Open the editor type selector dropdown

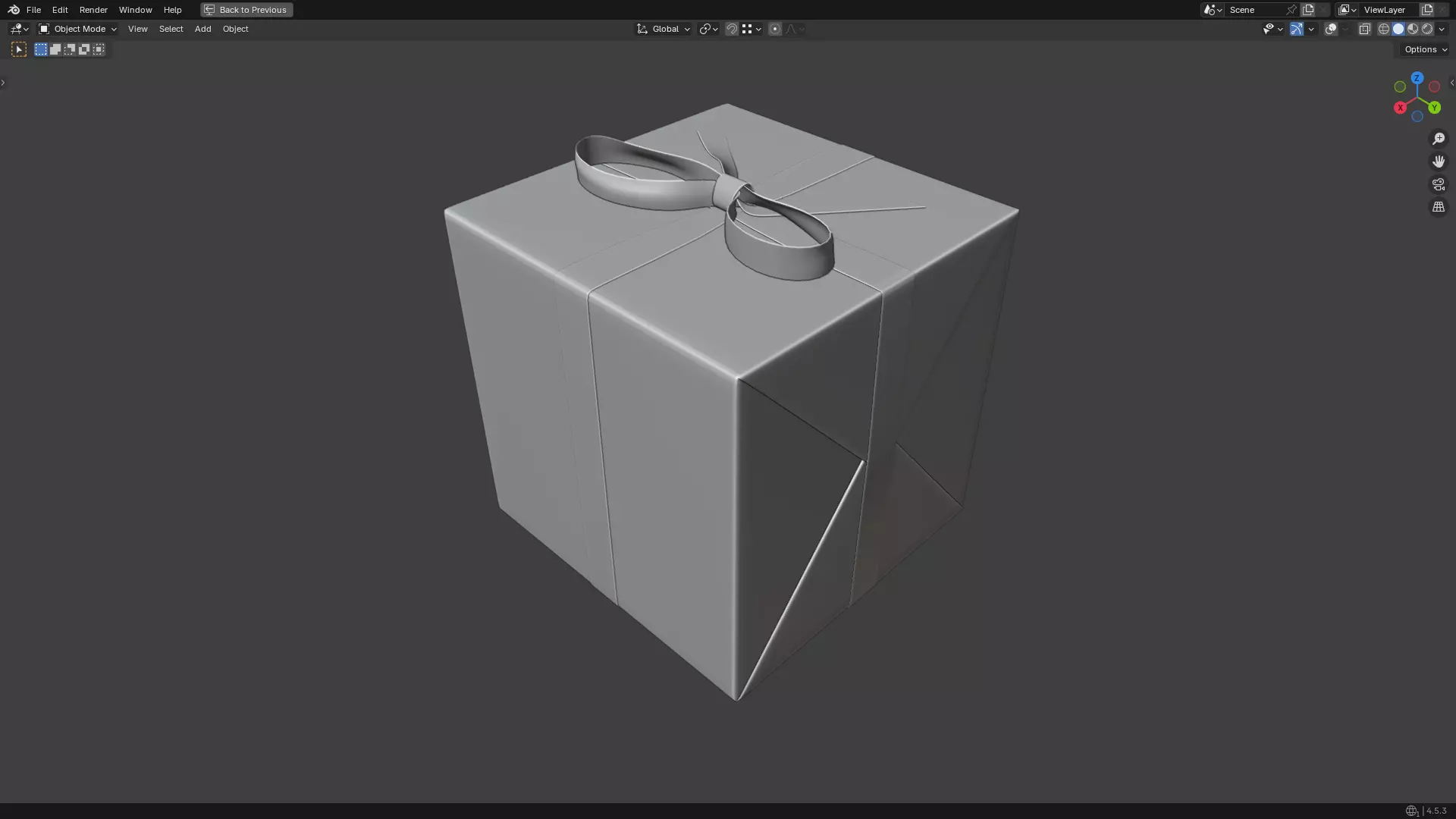tap(19, 29)
